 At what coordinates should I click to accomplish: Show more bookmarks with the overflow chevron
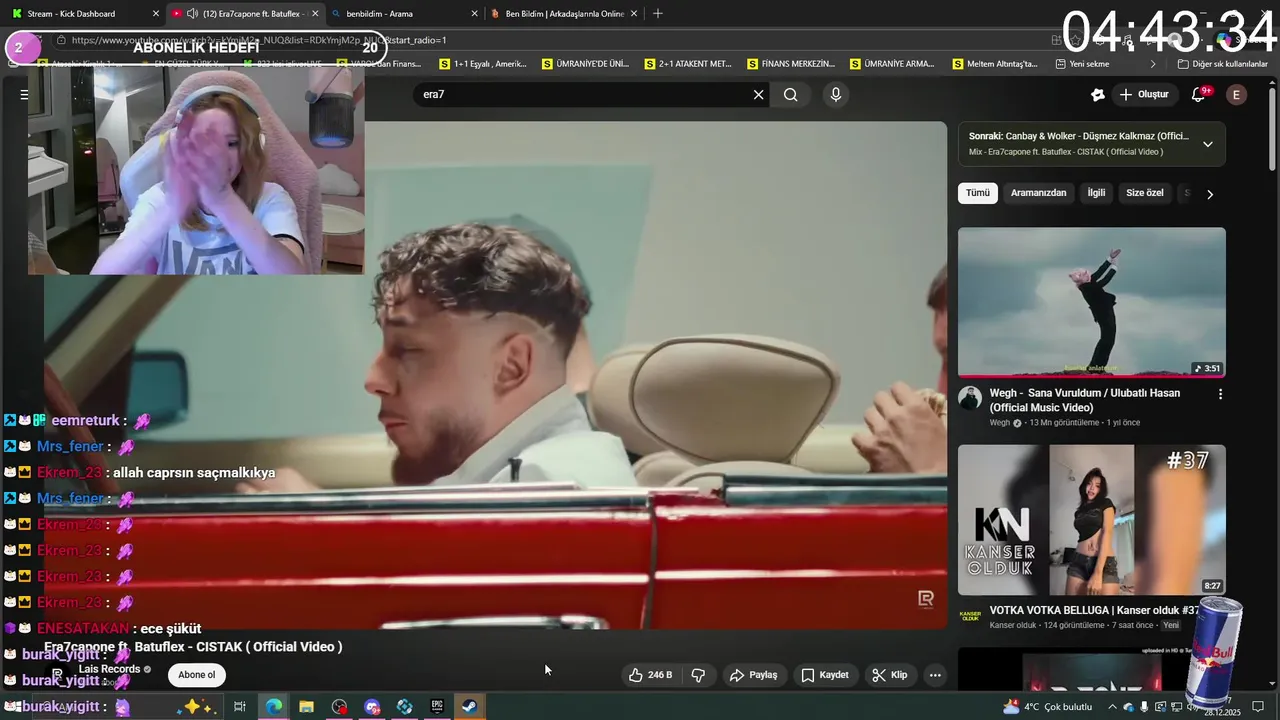[x=1153, y=64]
